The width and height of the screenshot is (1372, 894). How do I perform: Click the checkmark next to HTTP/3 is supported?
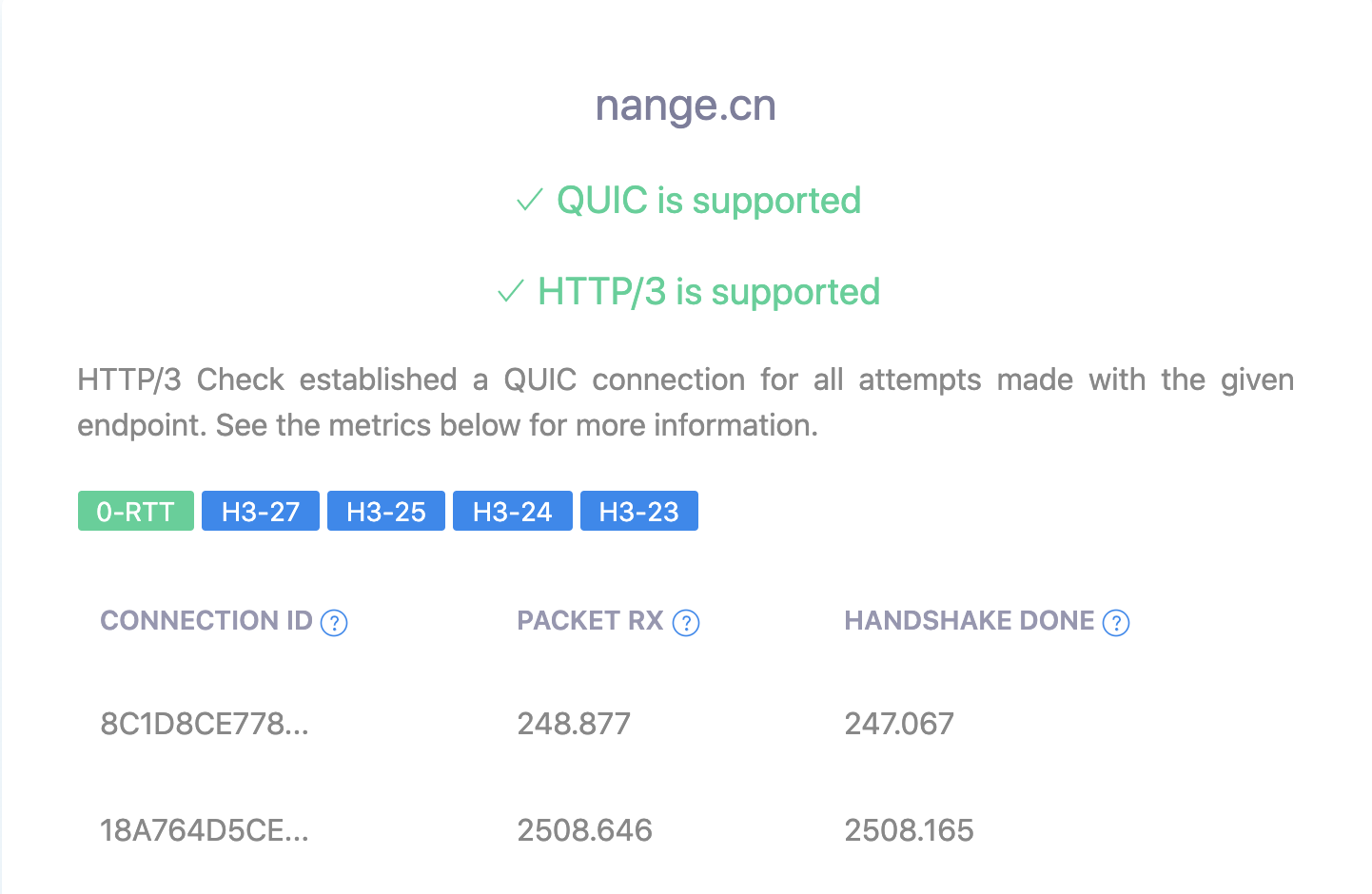pyautogui.click(x=510, y=292)
